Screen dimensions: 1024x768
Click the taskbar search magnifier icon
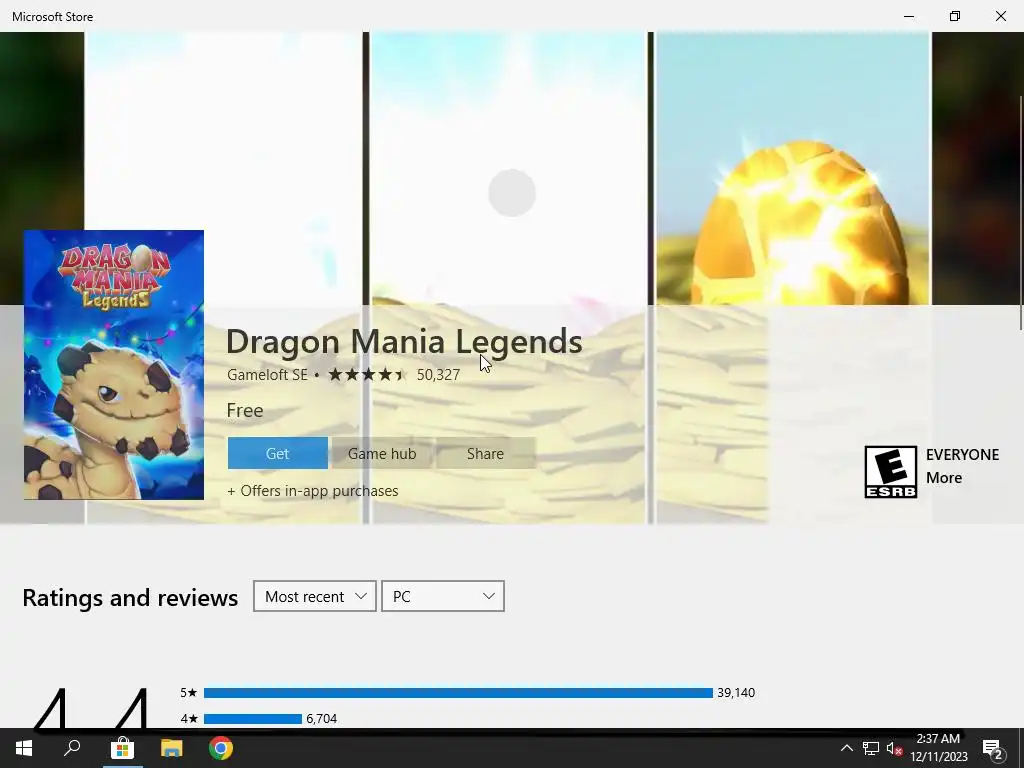click(x=72, y=748)
